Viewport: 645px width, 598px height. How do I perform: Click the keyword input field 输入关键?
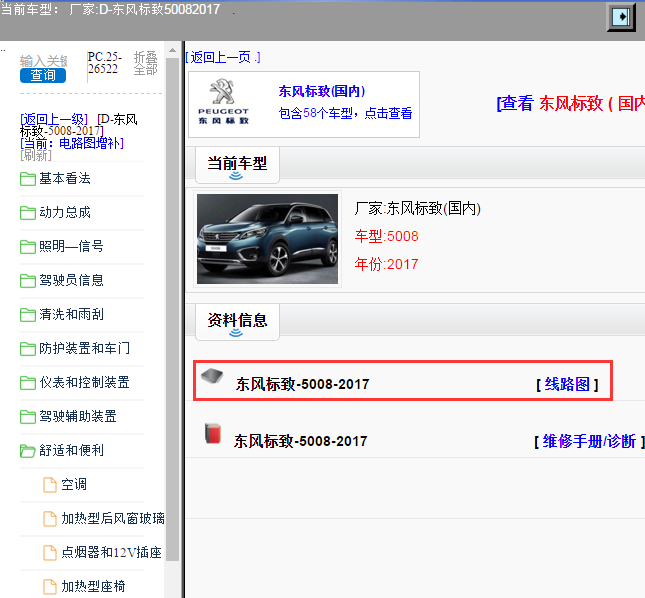[x=43, y=61]
